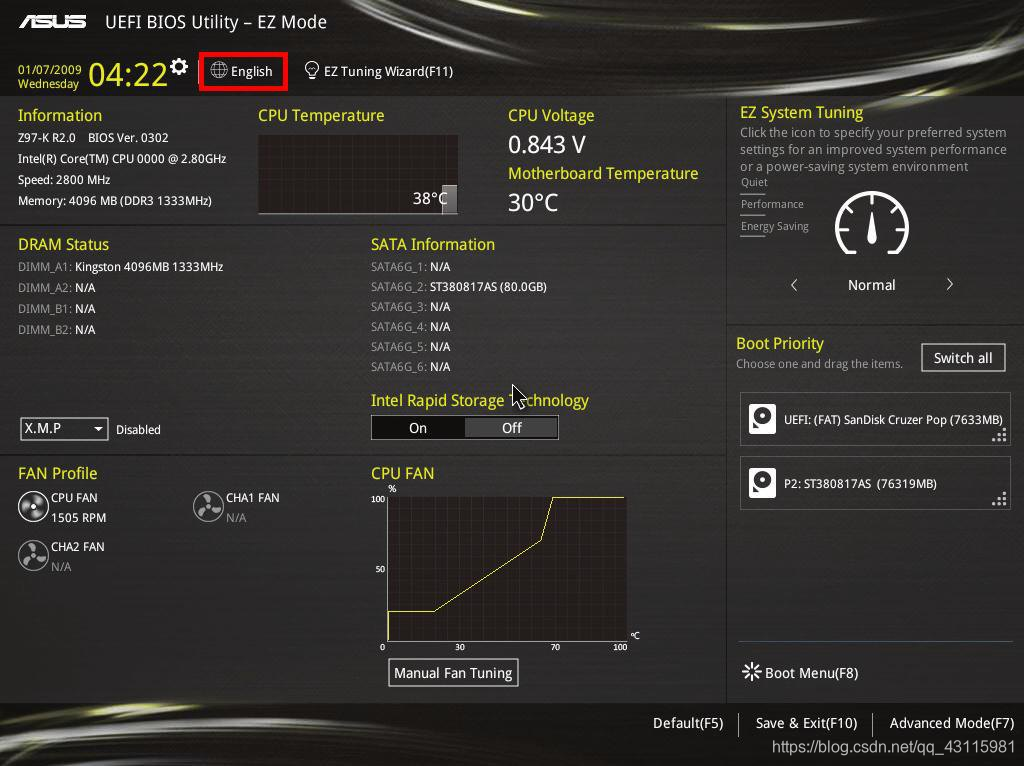Click the ASUS logo
1024x766 pixels.
tap(52, 22)
